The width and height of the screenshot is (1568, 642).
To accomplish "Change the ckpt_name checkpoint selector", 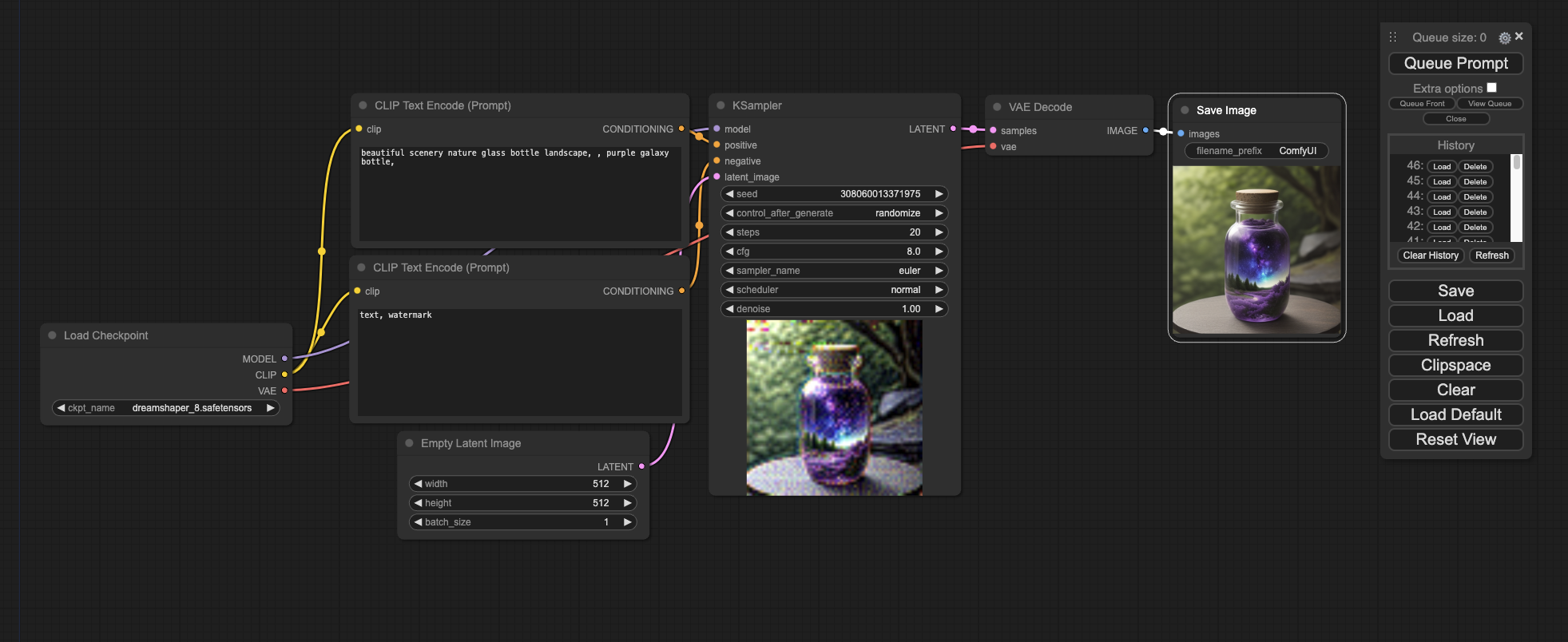I will pyautogui.click(x=166, y=408).
